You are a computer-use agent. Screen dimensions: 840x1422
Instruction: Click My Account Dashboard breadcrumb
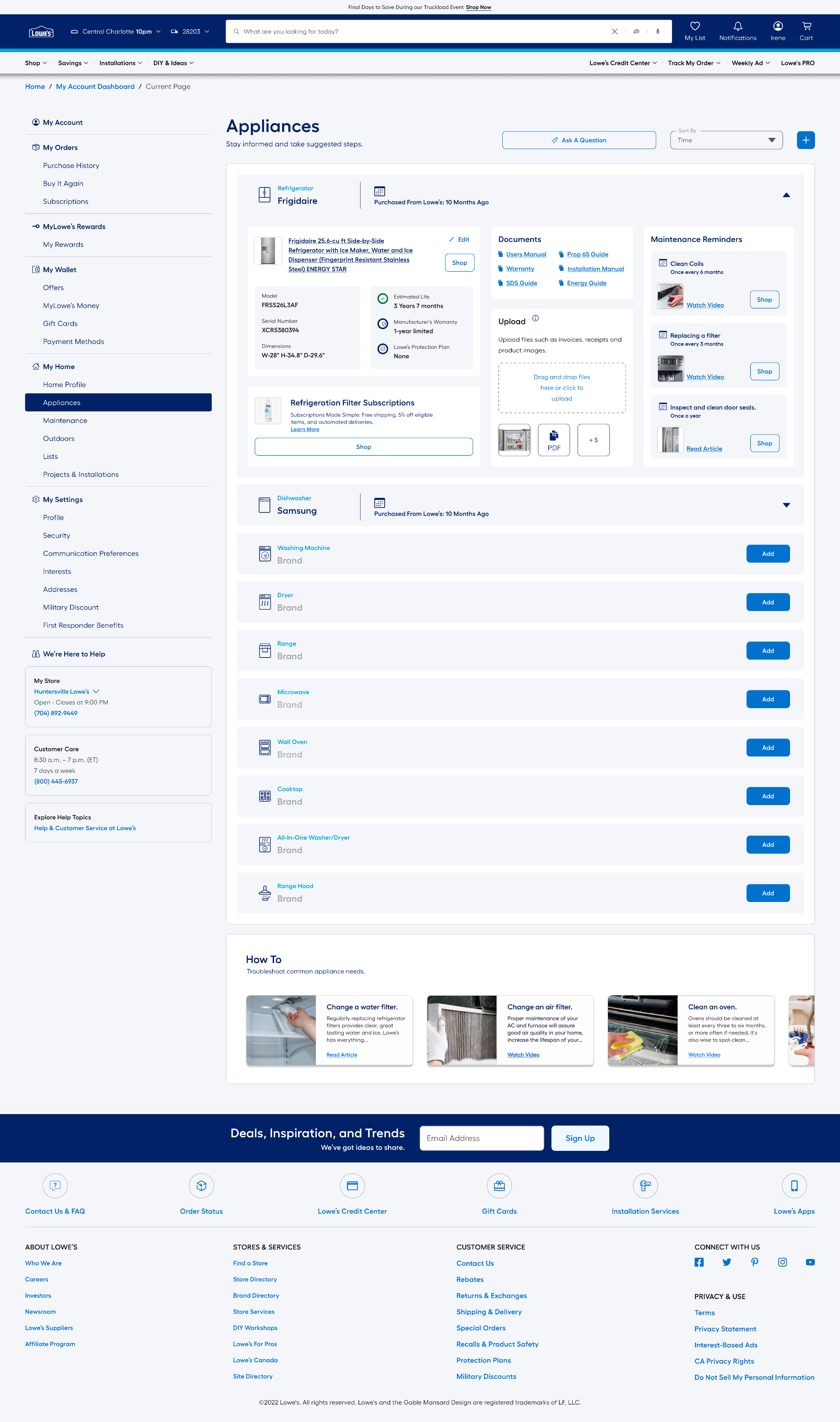[x=95, y=87]
